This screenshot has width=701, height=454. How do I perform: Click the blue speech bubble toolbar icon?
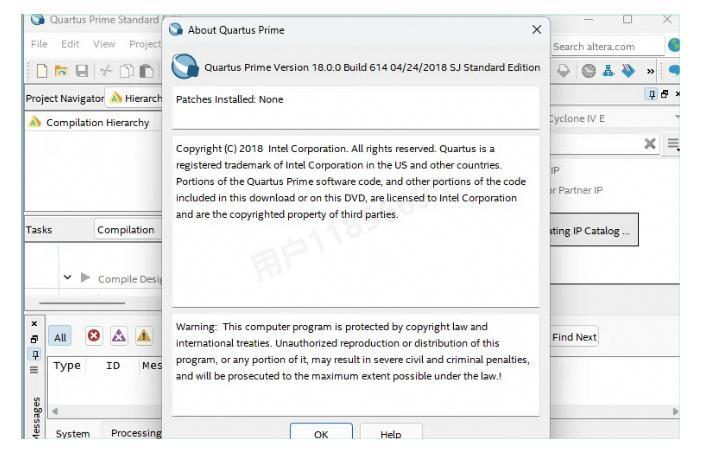pos(674,71)
